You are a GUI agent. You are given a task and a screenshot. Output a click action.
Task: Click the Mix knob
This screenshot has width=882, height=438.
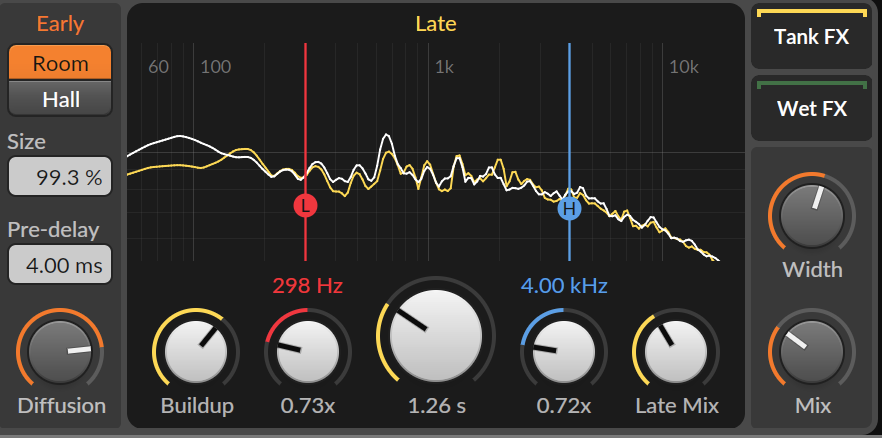(812, 352)
